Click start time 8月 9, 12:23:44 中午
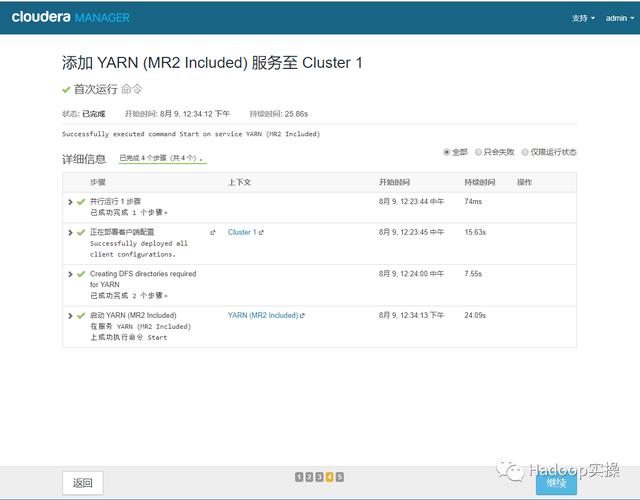The image size is (640, 500). [x=411, y=201]
